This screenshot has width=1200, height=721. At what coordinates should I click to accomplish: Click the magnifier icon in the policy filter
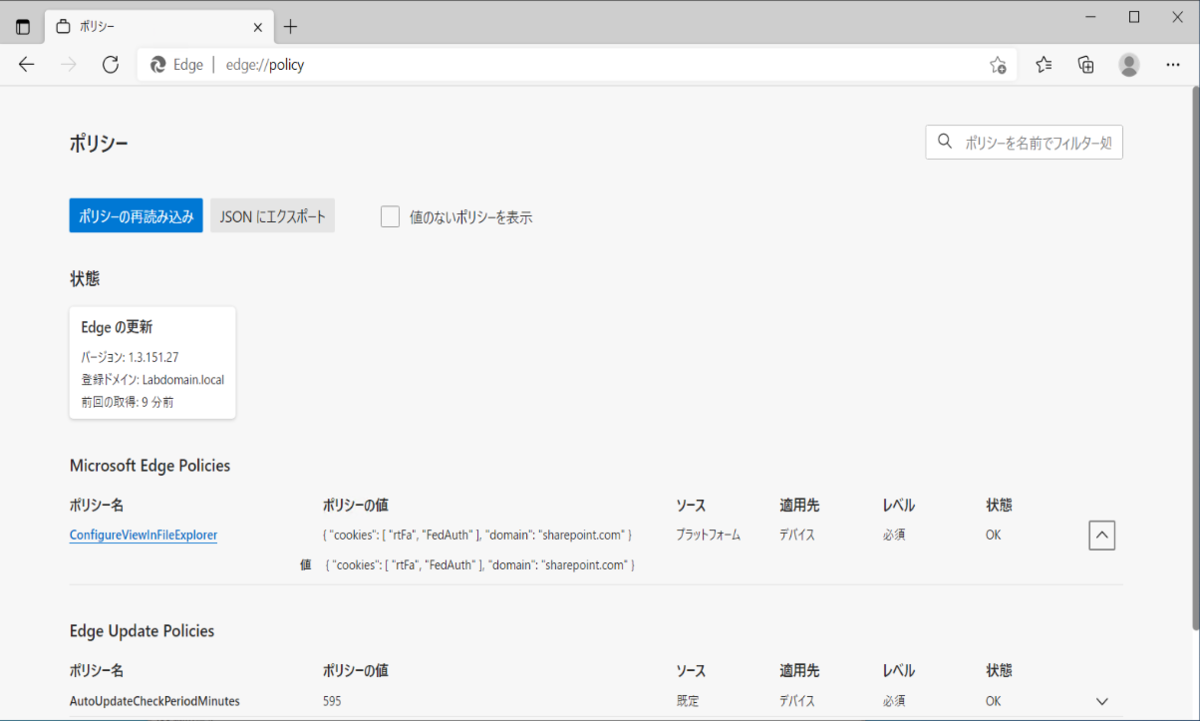pyautogui.click(x=945, y=142)
